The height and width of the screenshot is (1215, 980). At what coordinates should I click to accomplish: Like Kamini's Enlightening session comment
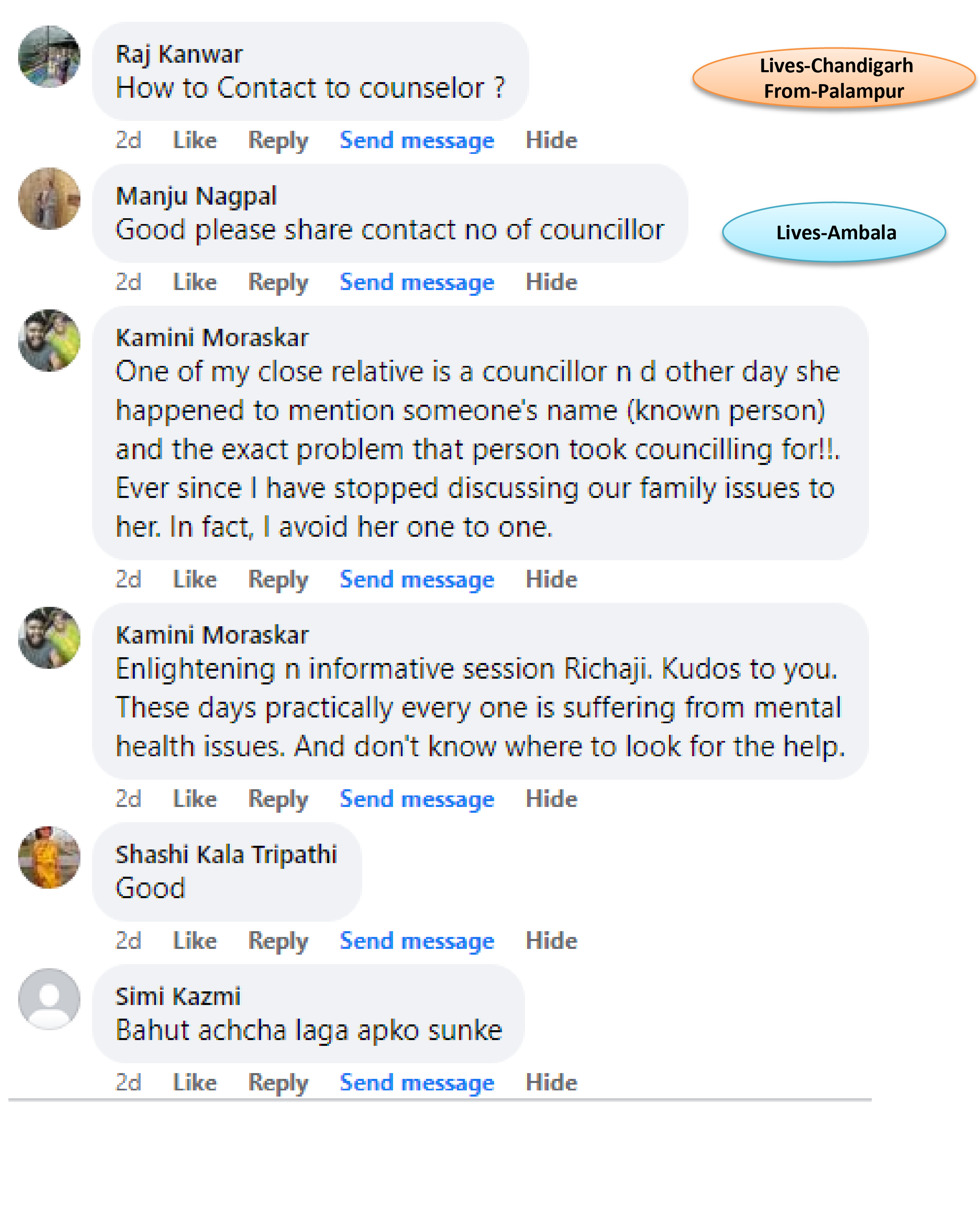[x=194, y=798]
